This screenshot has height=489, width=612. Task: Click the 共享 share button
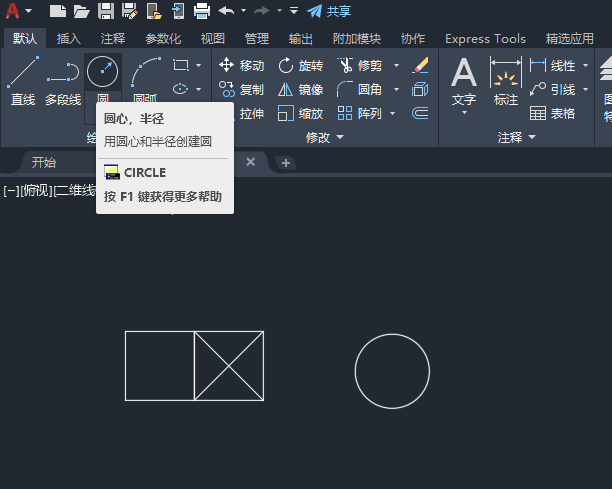pos(329,11)
